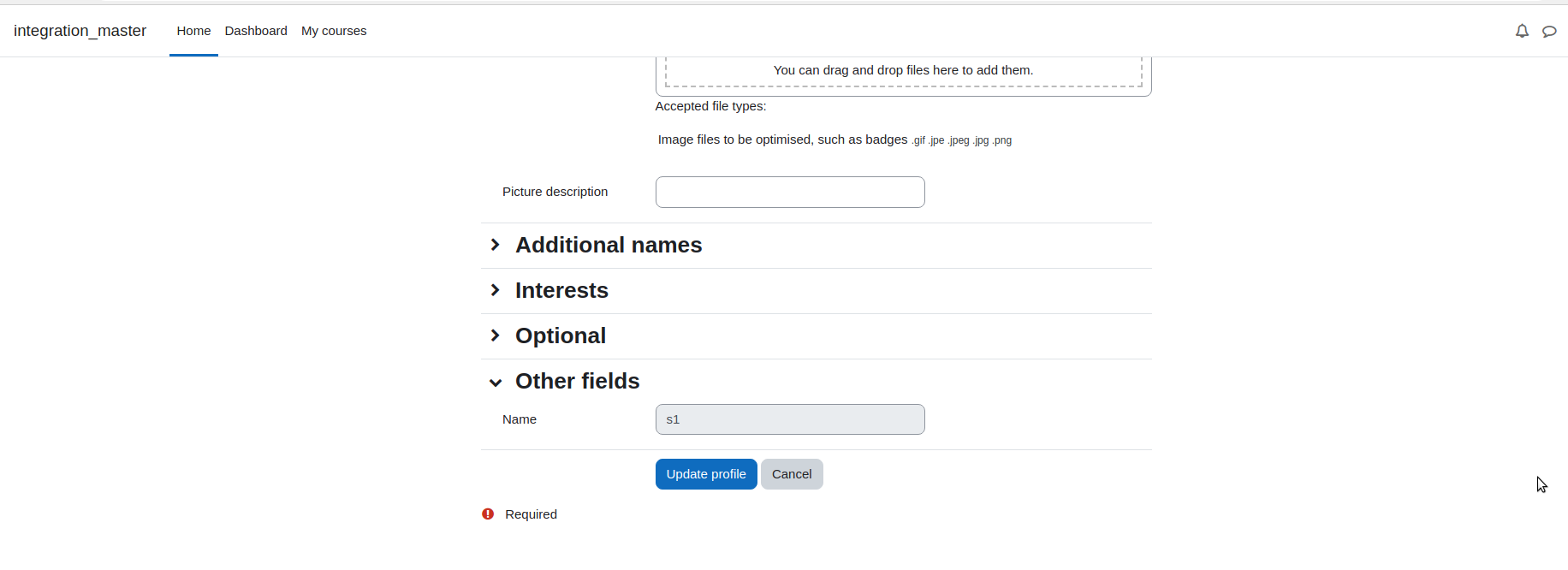Click the Update profile button
The image size is (1568, 570).
click(x=706, y=474)
